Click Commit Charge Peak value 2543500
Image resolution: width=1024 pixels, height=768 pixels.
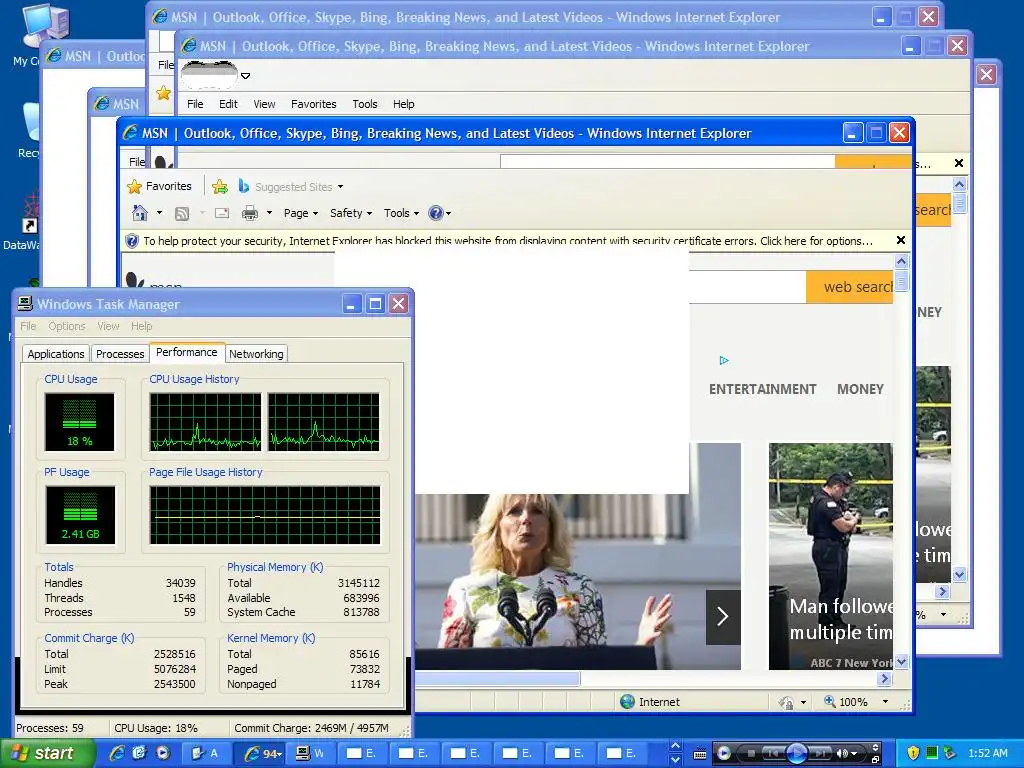[174, 684]
